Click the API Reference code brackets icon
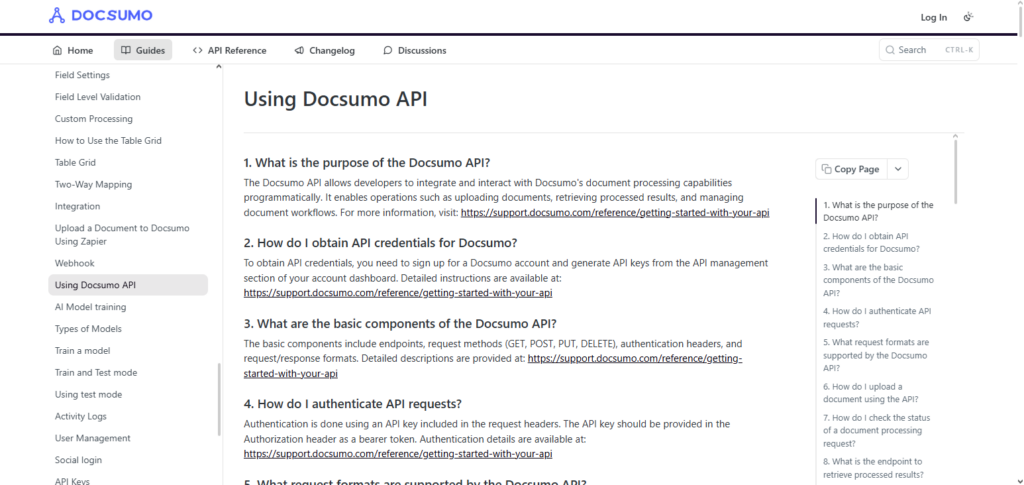Image resolution: width=1024 pixels, height=485 pixels. (198, 50)
